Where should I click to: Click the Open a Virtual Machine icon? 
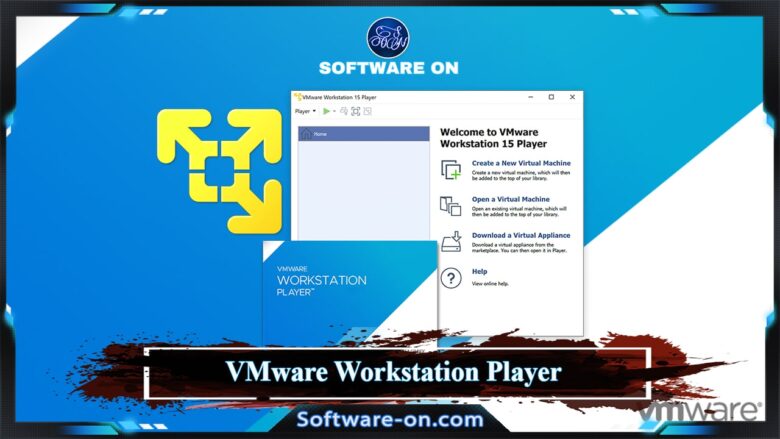(451, 206)
